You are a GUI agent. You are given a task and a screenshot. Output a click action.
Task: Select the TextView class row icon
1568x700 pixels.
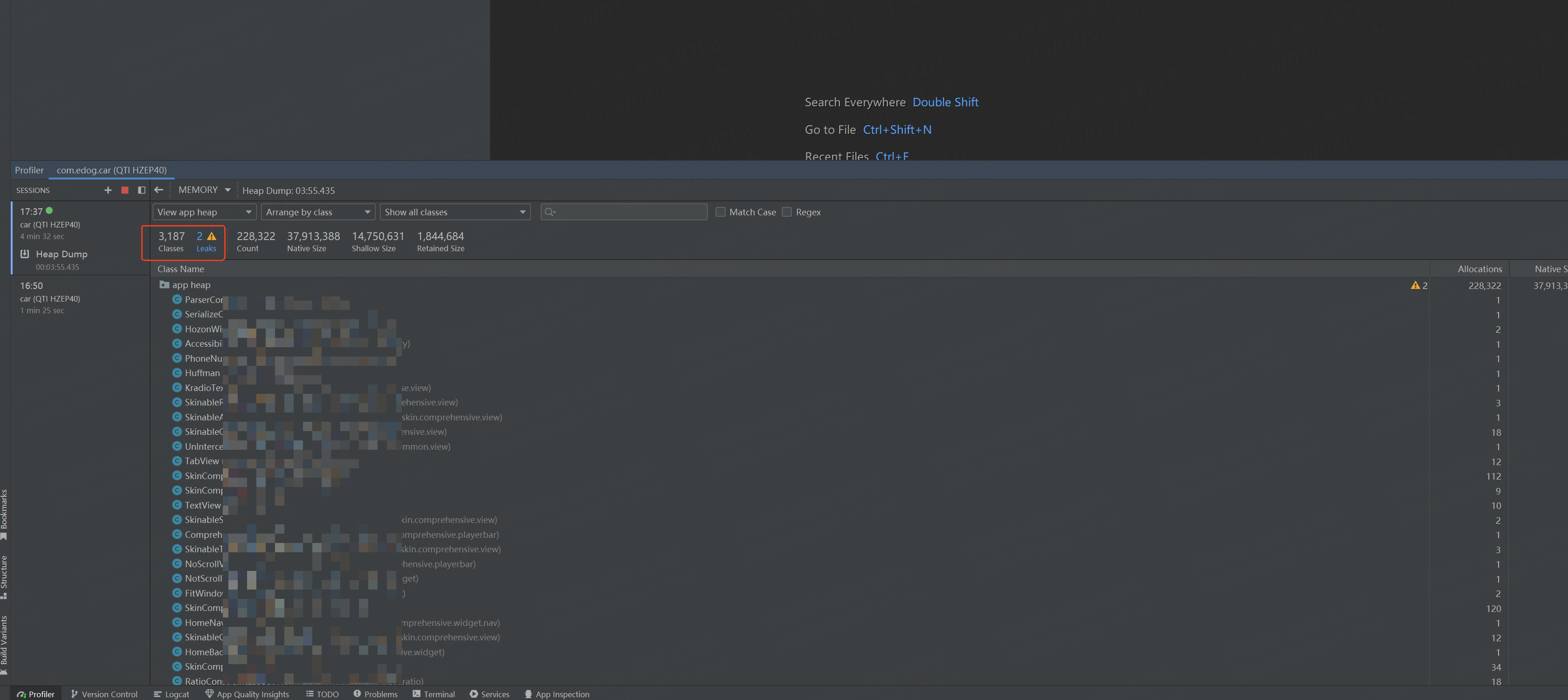coord(177,505)
